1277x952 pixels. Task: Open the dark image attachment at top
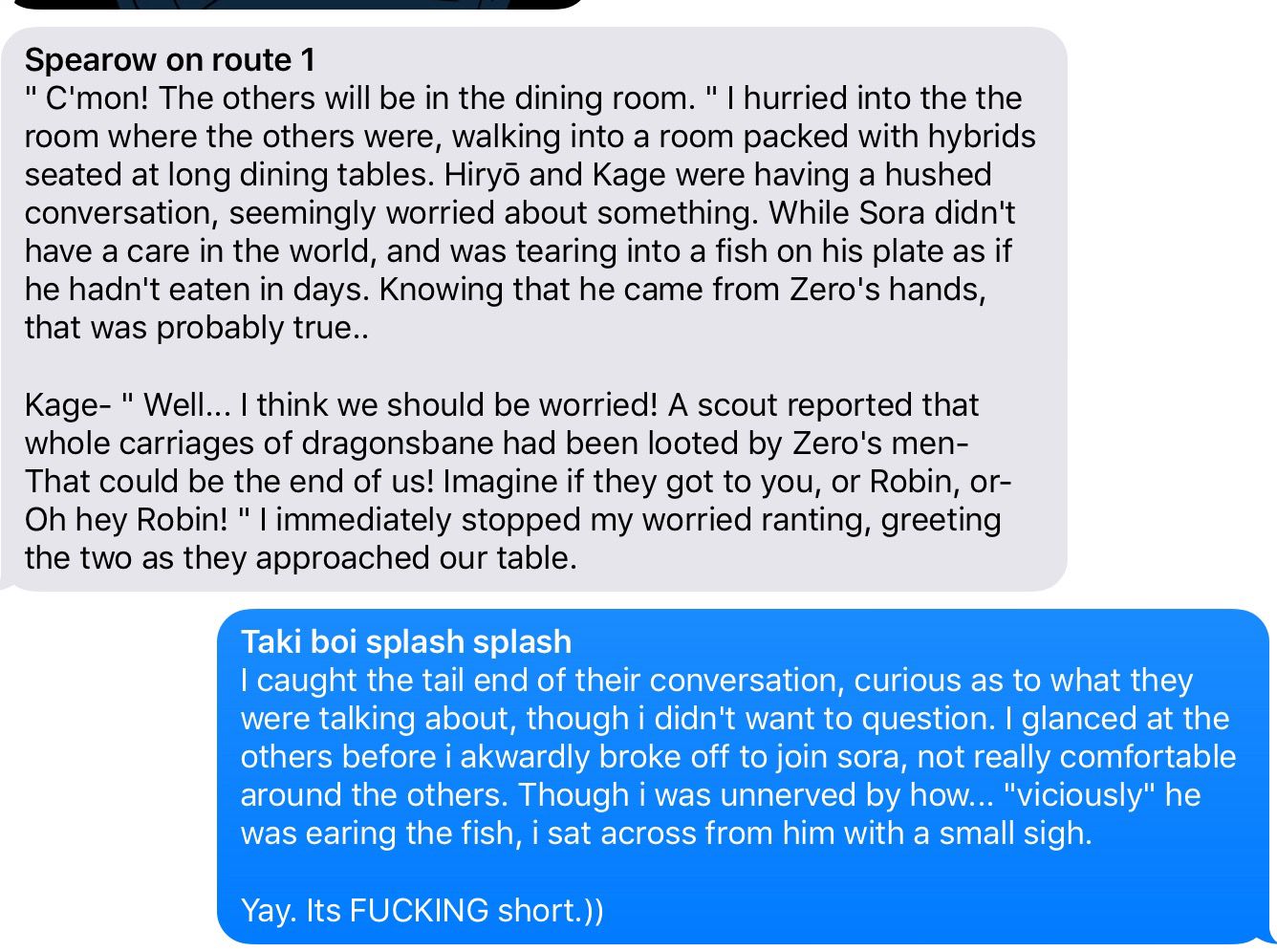point(296,4)
